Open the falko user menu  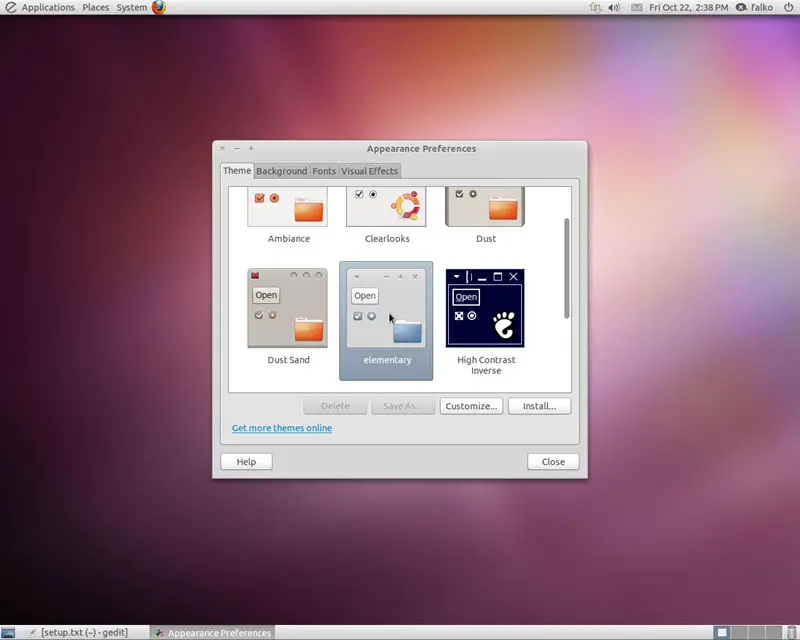762,8
